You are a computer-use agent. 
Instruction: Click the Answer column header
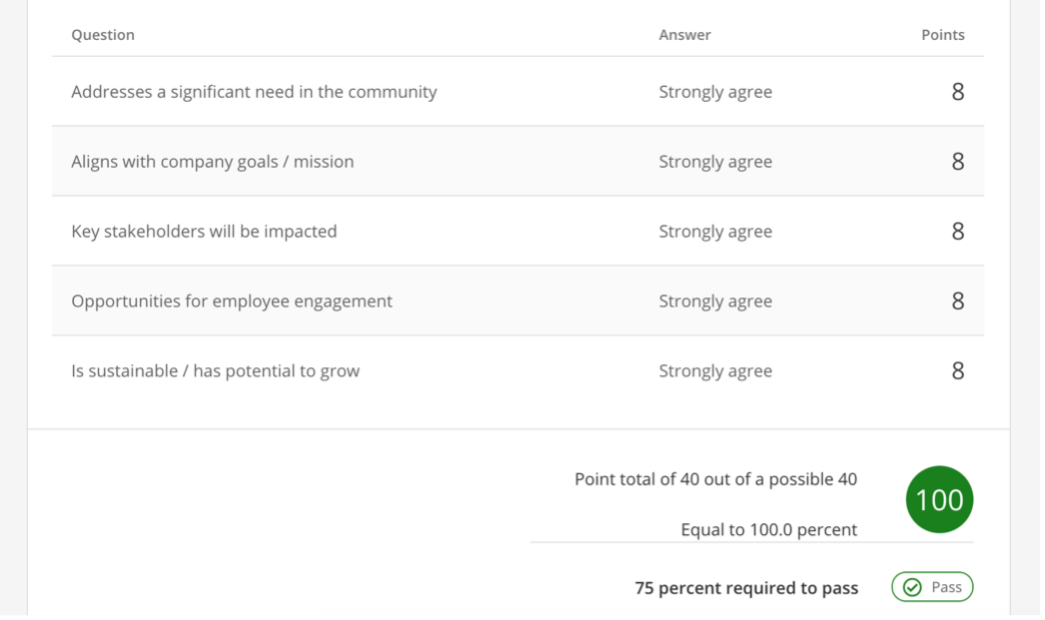[684, 35]
